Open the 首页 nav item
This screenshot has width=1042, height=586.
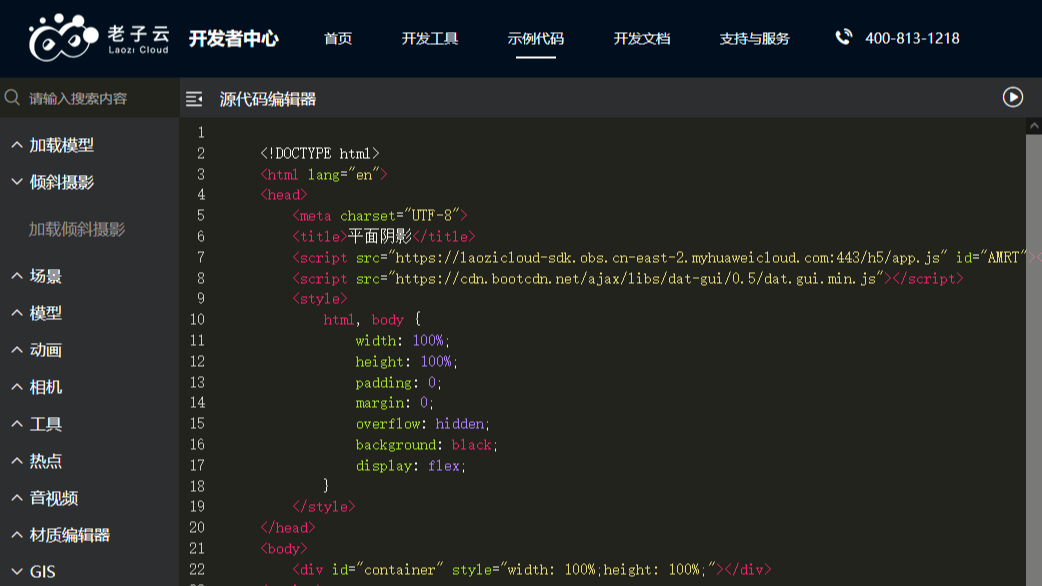tap(338, 39)
